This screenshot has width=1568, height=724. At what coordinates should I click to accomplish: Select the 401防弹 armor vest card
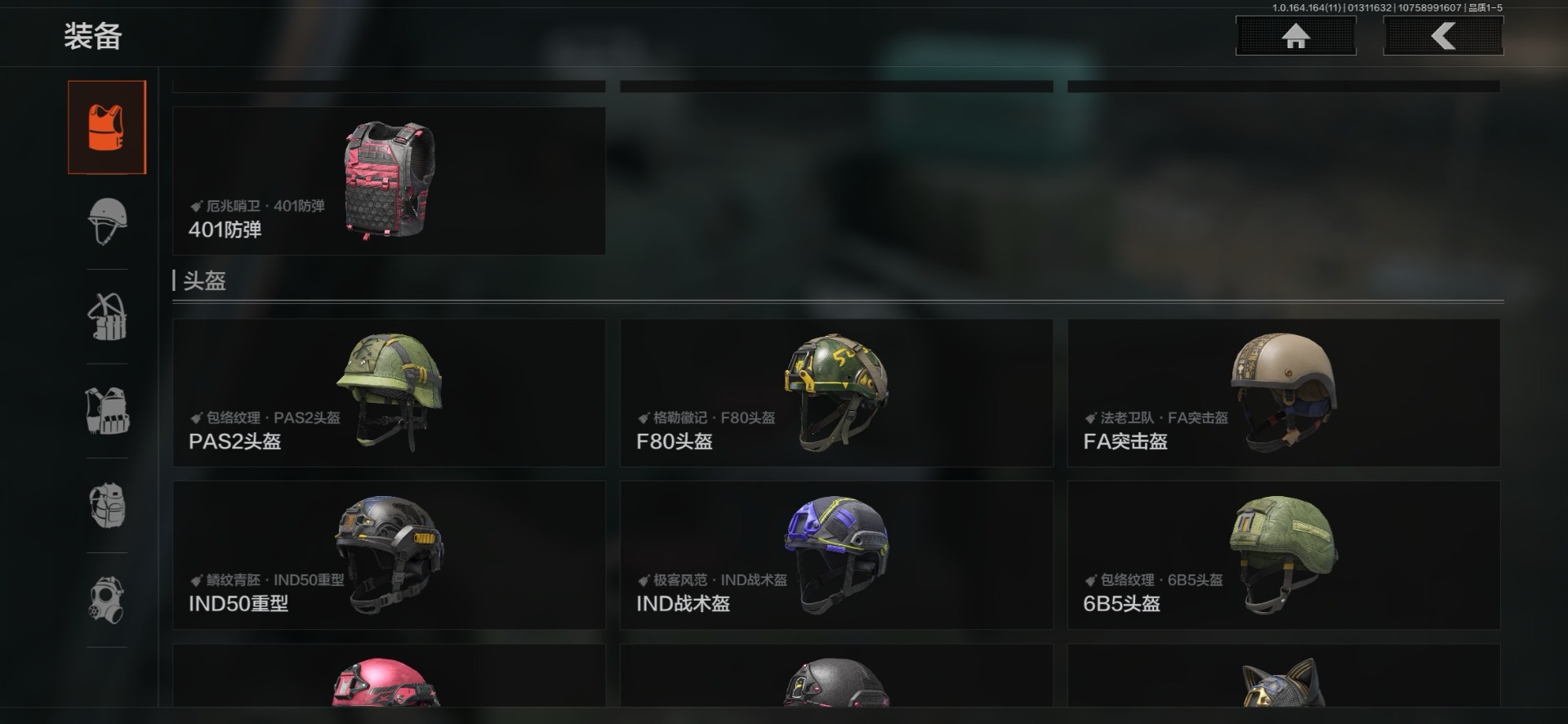click(389, 181)
